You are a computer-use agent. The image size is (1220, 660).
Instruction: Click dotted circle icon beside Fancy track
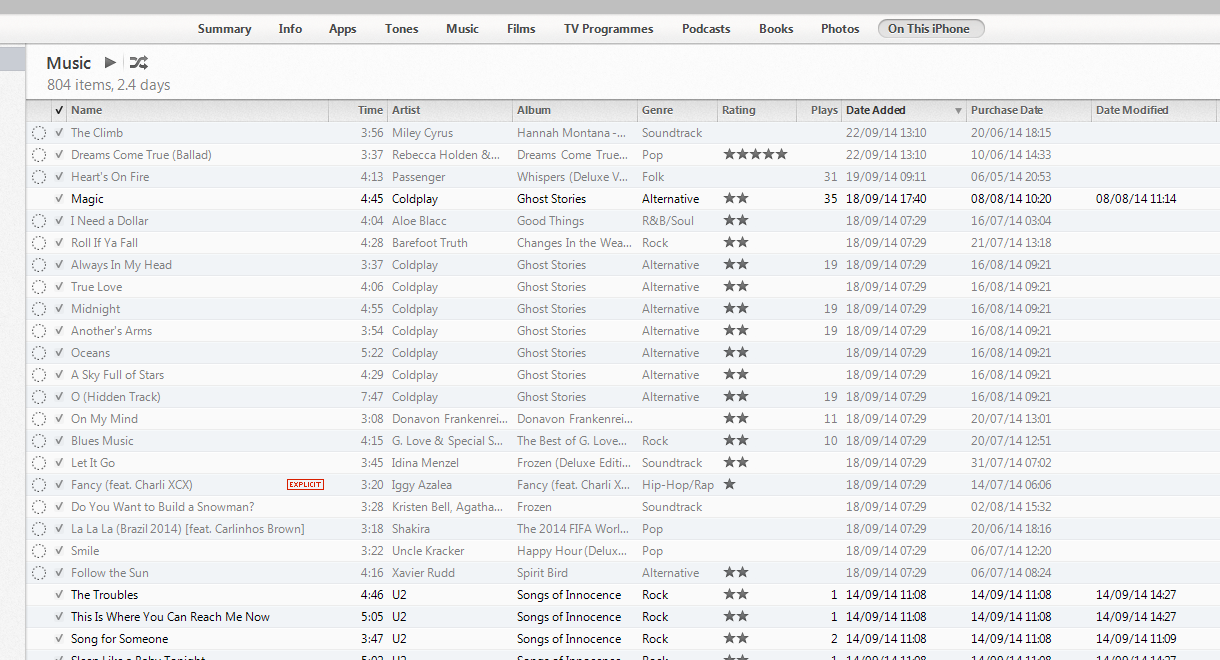(39, 485)
